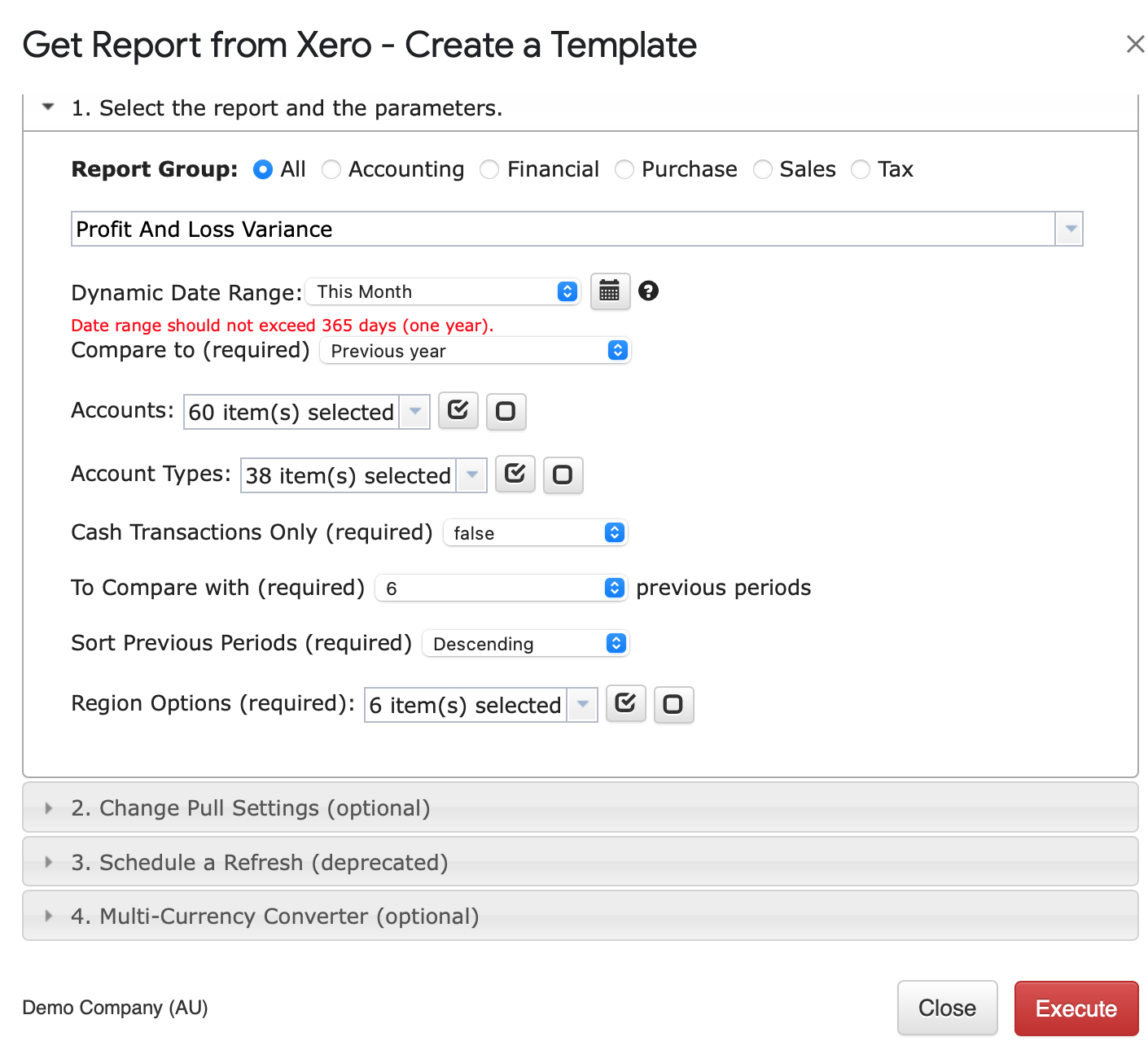Viewport: 1148px width, 1050px height.
Task: Open the Compare to Previous year dropdown
Action: click(475, 351)
